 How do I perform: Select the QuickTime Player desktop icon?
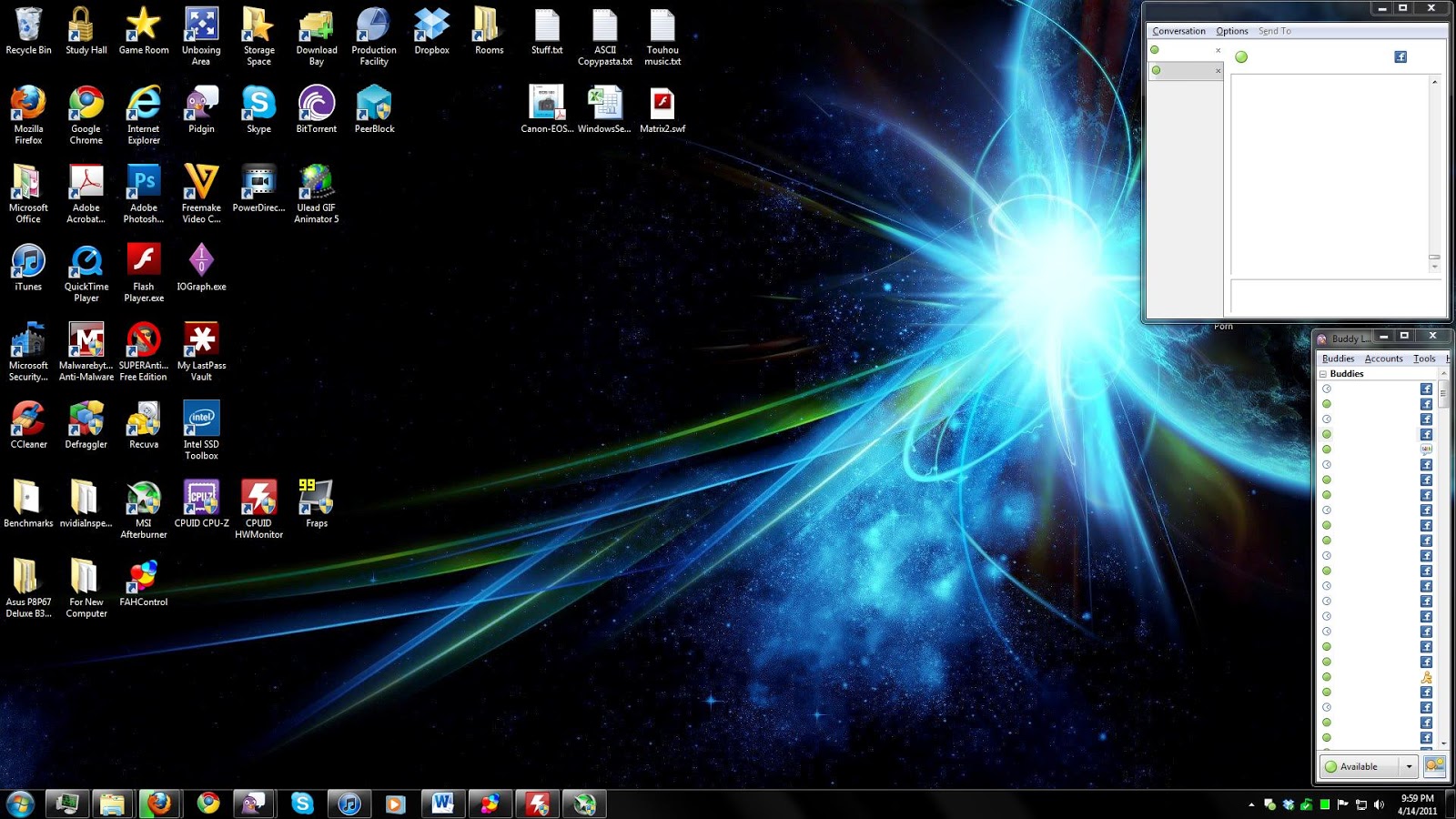(86, 273)
